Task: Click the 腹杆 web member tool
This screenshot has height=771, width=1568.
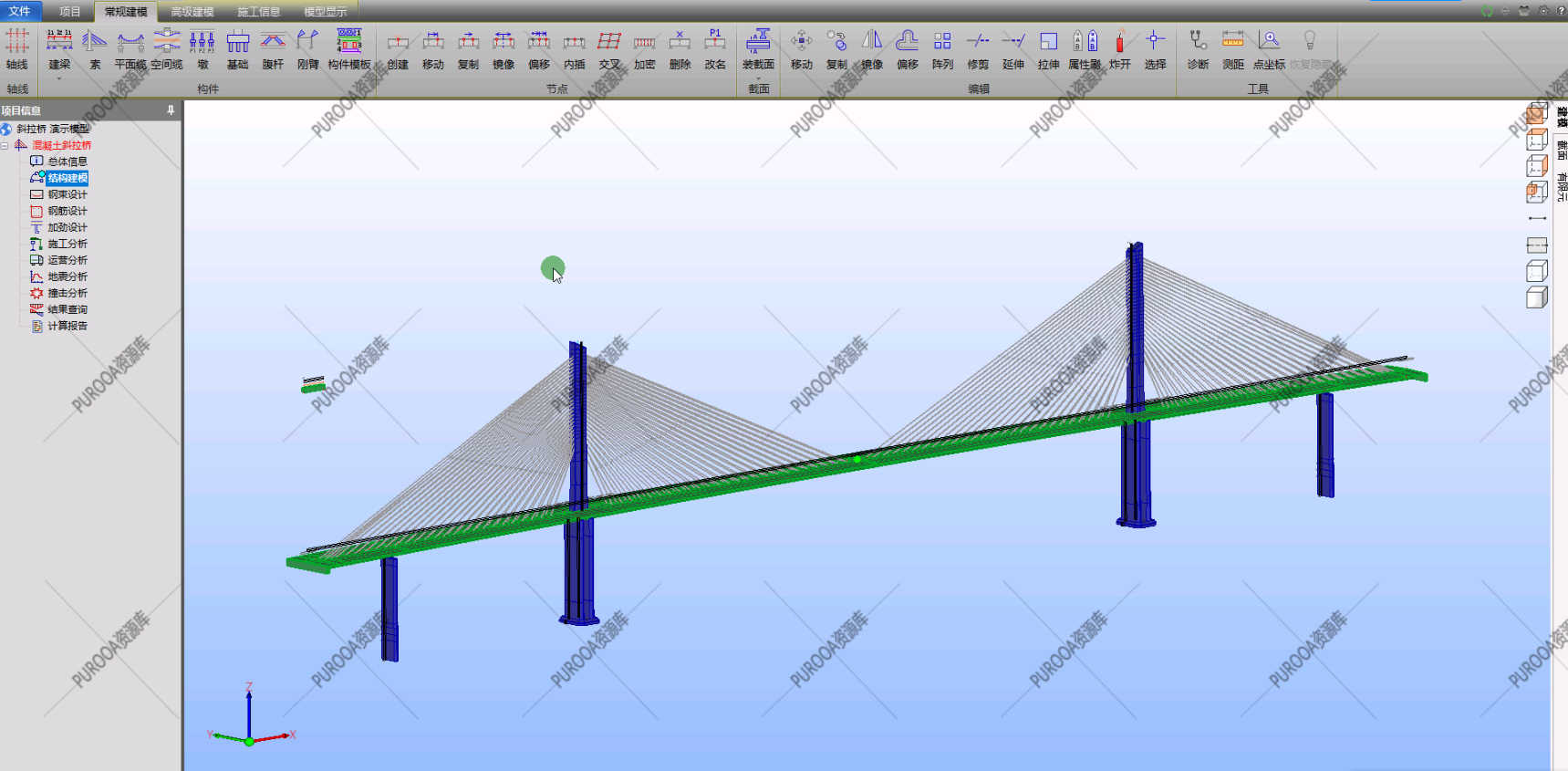Action: pyautogui.click(x=273, y=48)
